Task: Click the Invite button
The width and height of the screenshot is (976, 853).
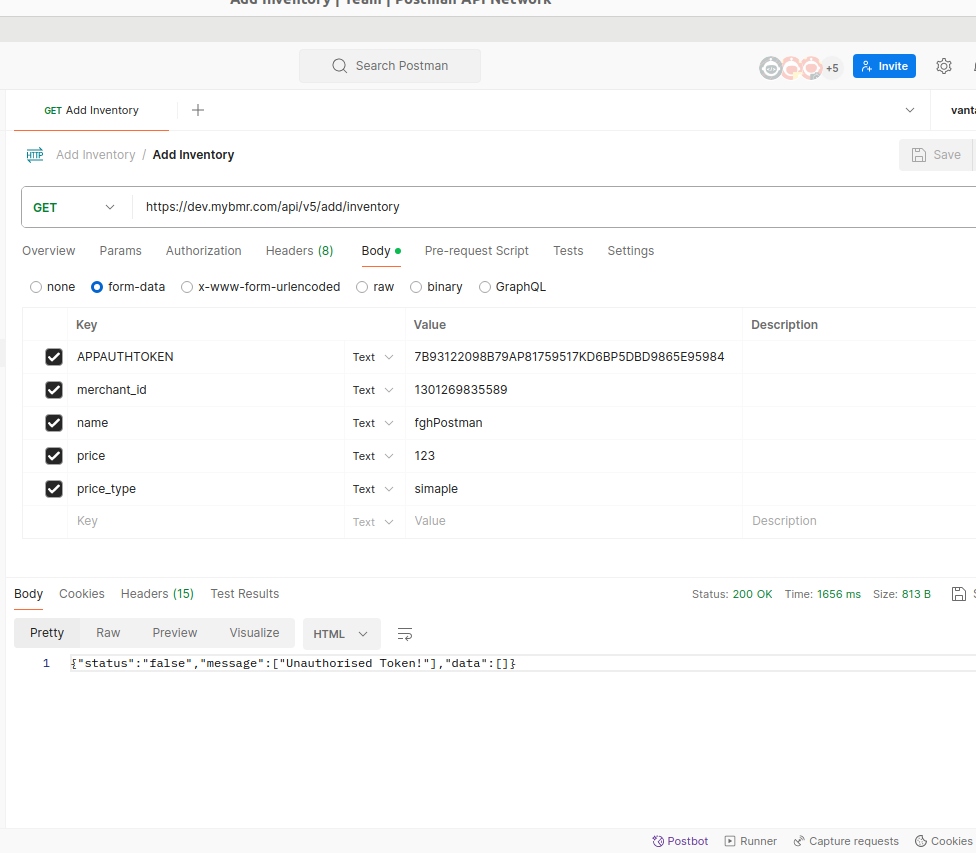Action: pos(884,66)
